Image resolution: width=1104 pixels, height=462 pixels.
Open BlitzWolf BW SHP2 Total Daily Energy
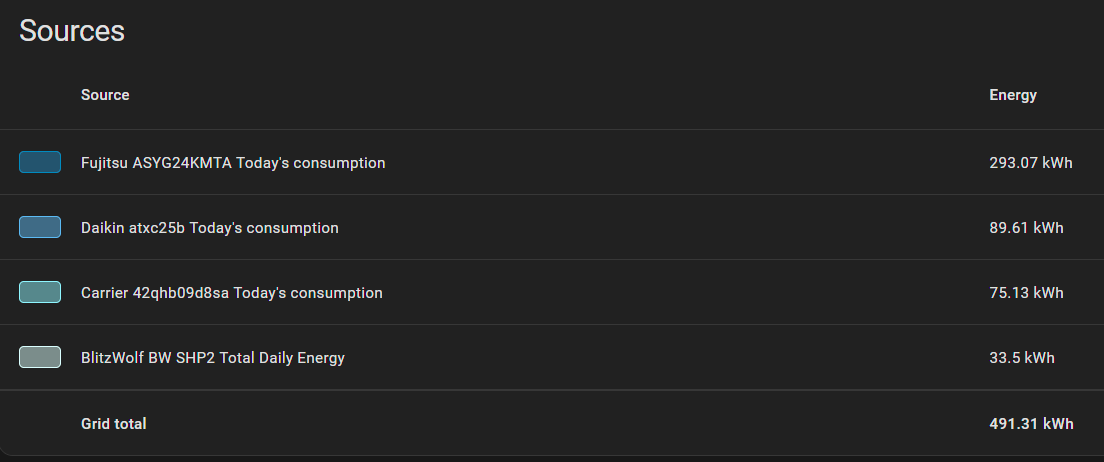tap(213, 358)
